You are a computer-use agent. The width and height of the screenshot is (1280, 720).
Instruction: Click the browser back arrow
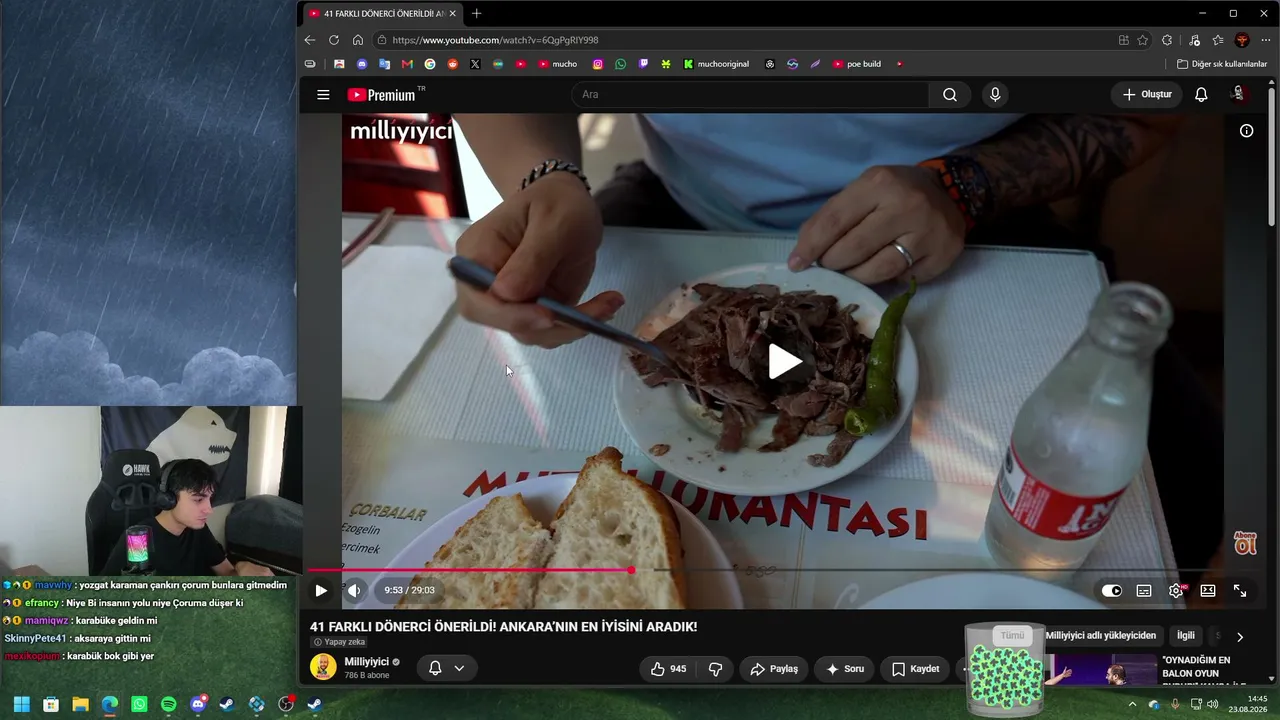[310, 40]
